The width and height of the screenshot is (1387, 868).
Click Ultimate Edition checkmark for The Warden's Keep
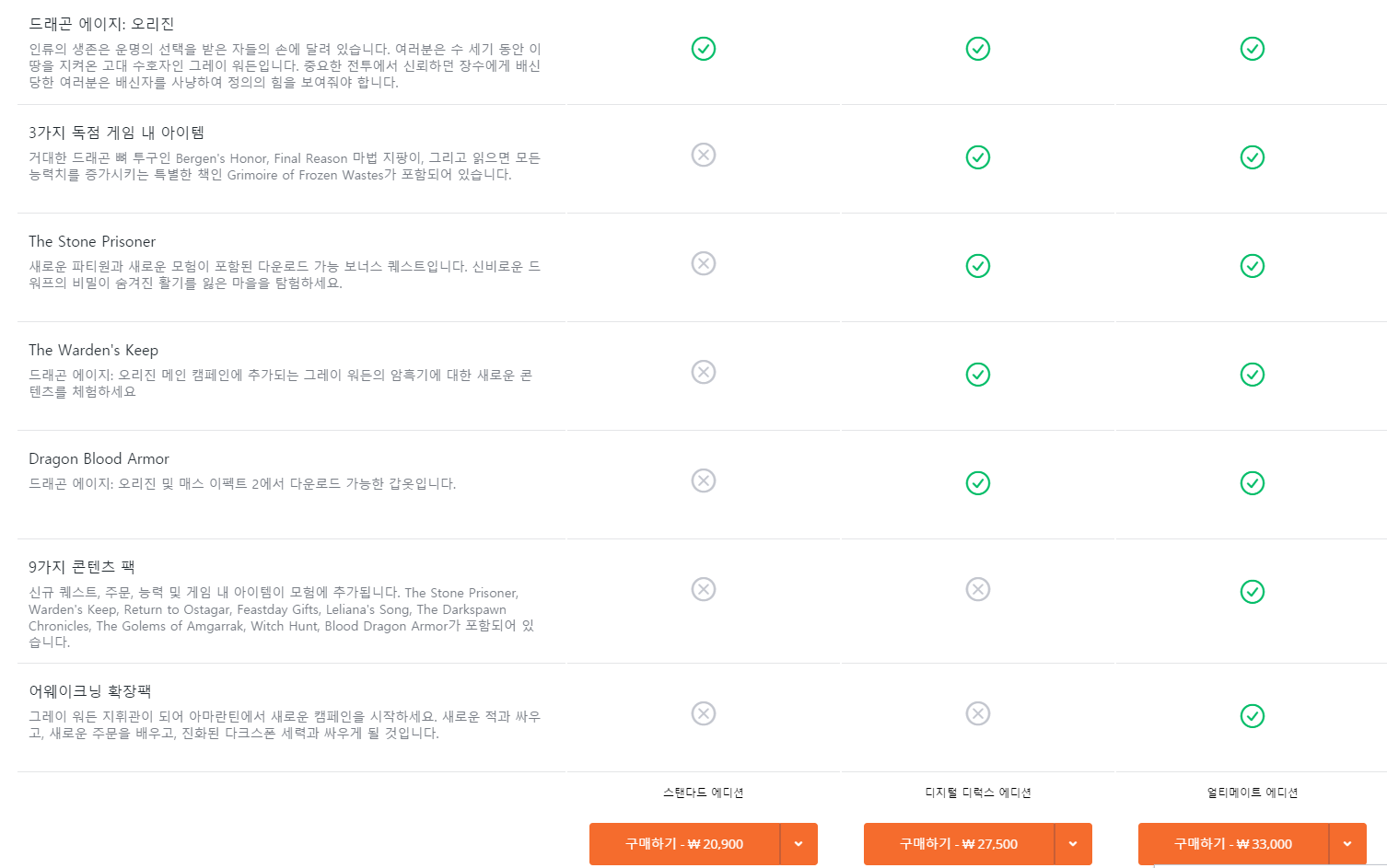[x=1253, y=375]
